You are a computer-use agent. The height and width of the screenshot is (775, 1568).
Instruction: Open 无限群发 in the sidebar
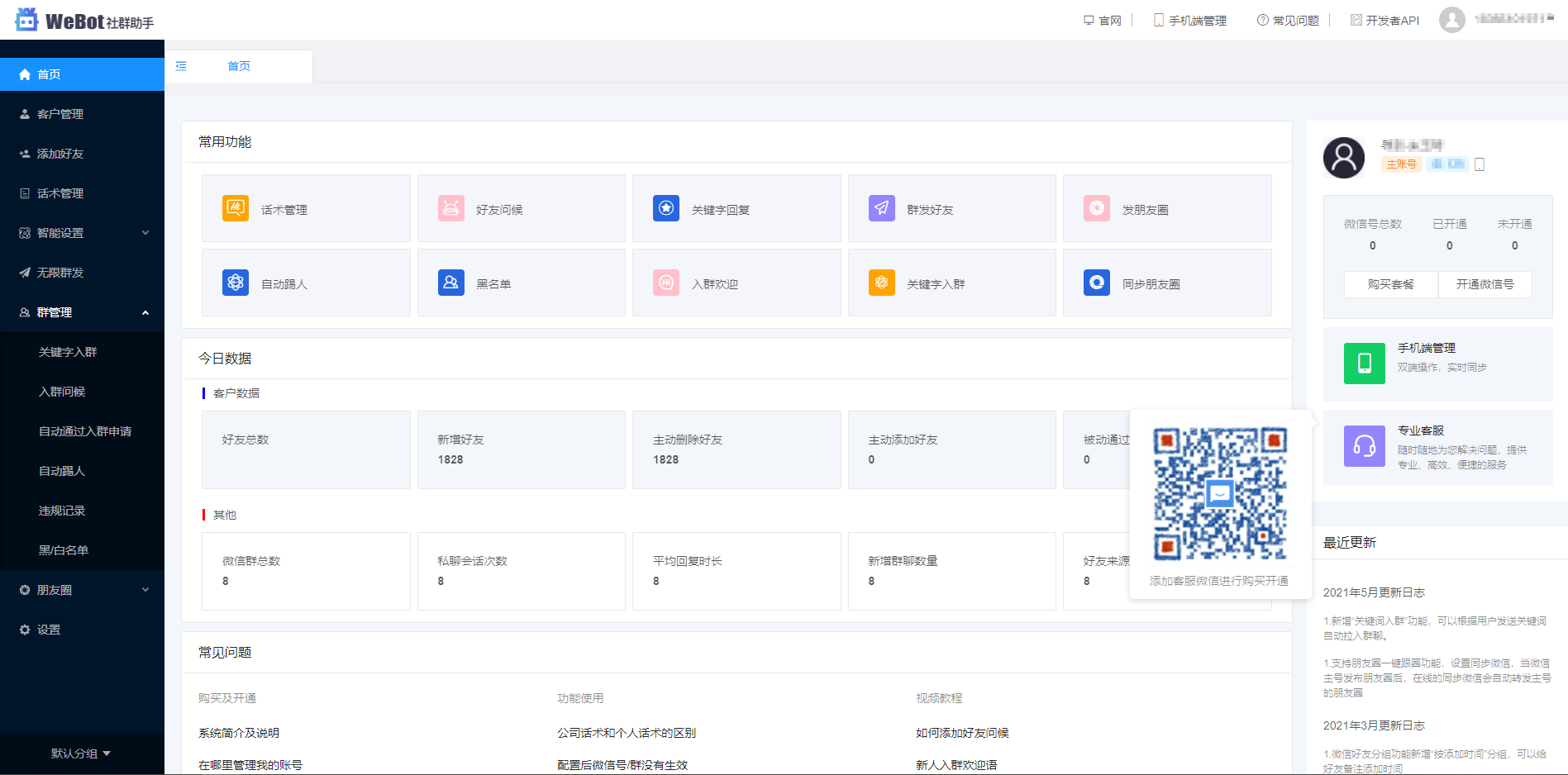82,273
